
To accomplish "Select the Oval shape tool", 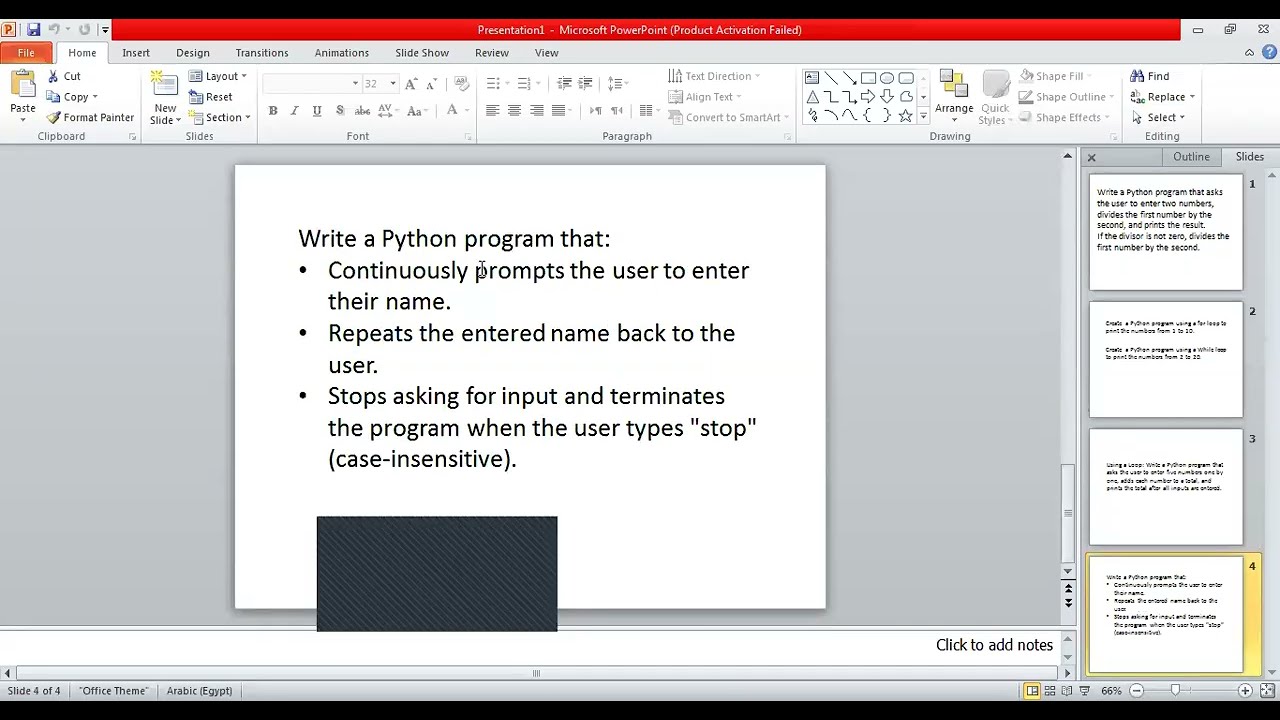I will (887, 78).
